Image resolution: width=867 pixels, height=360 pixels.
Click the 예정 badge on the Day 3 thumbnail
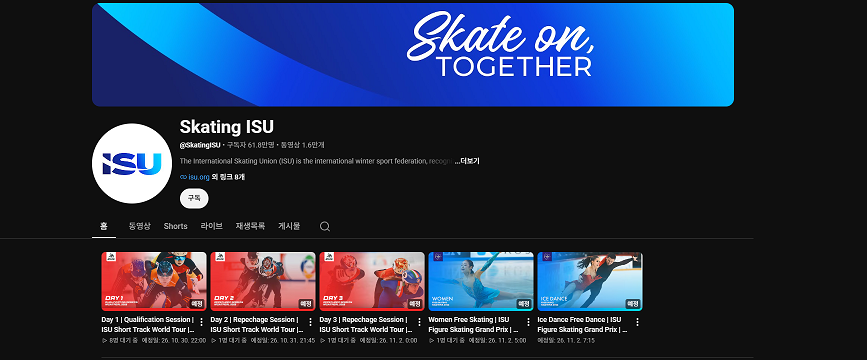pos(415,304)
